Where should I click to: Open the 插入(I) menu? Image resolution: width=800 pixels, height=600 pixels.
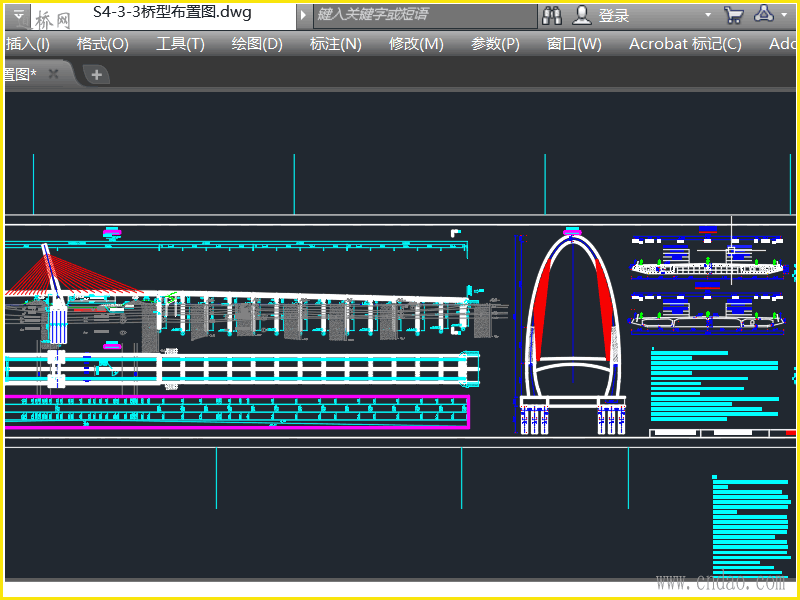tap(28, 44)
